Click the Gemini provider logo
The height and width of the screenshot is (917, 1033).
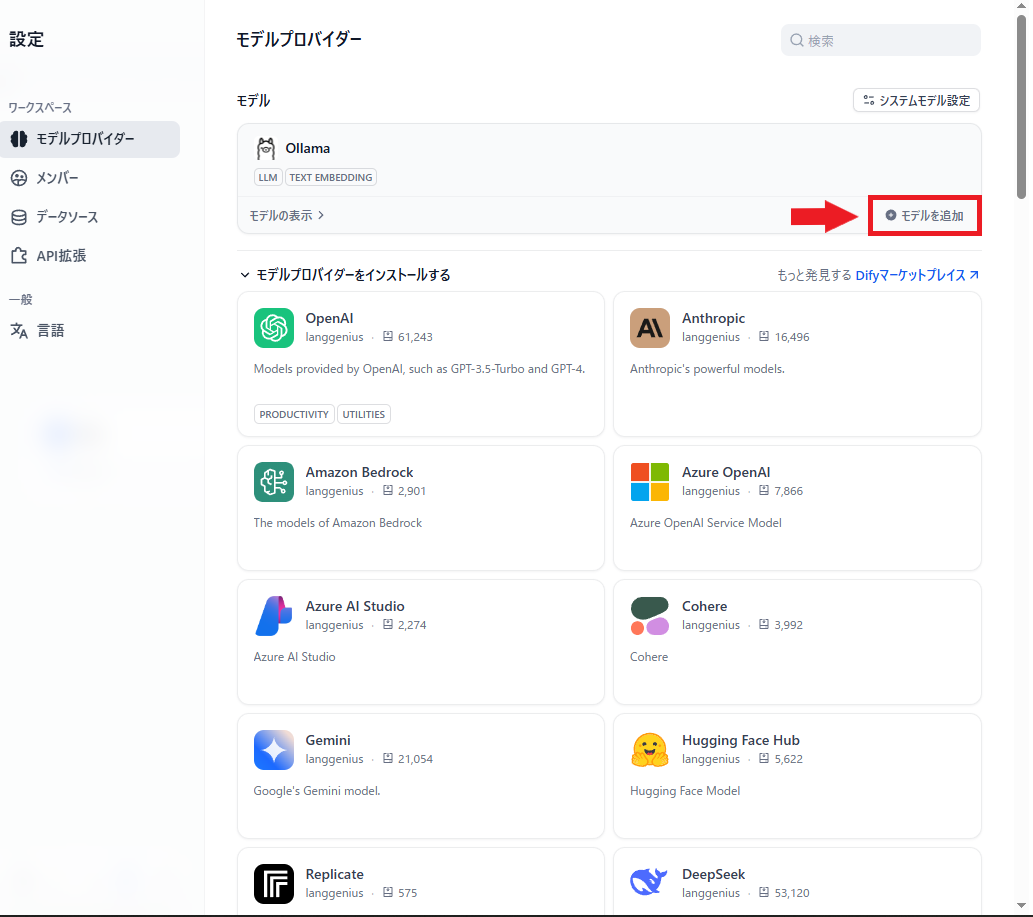click(x=273, y=750)
